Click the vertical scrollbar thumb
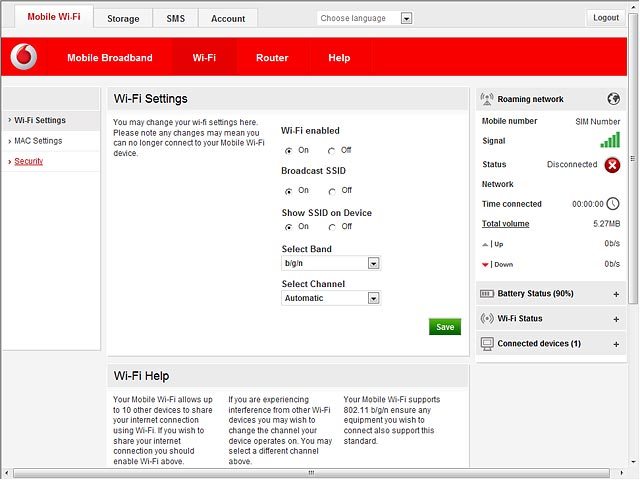The width and height of the screenshot is (640, 480). coord(633,158)
